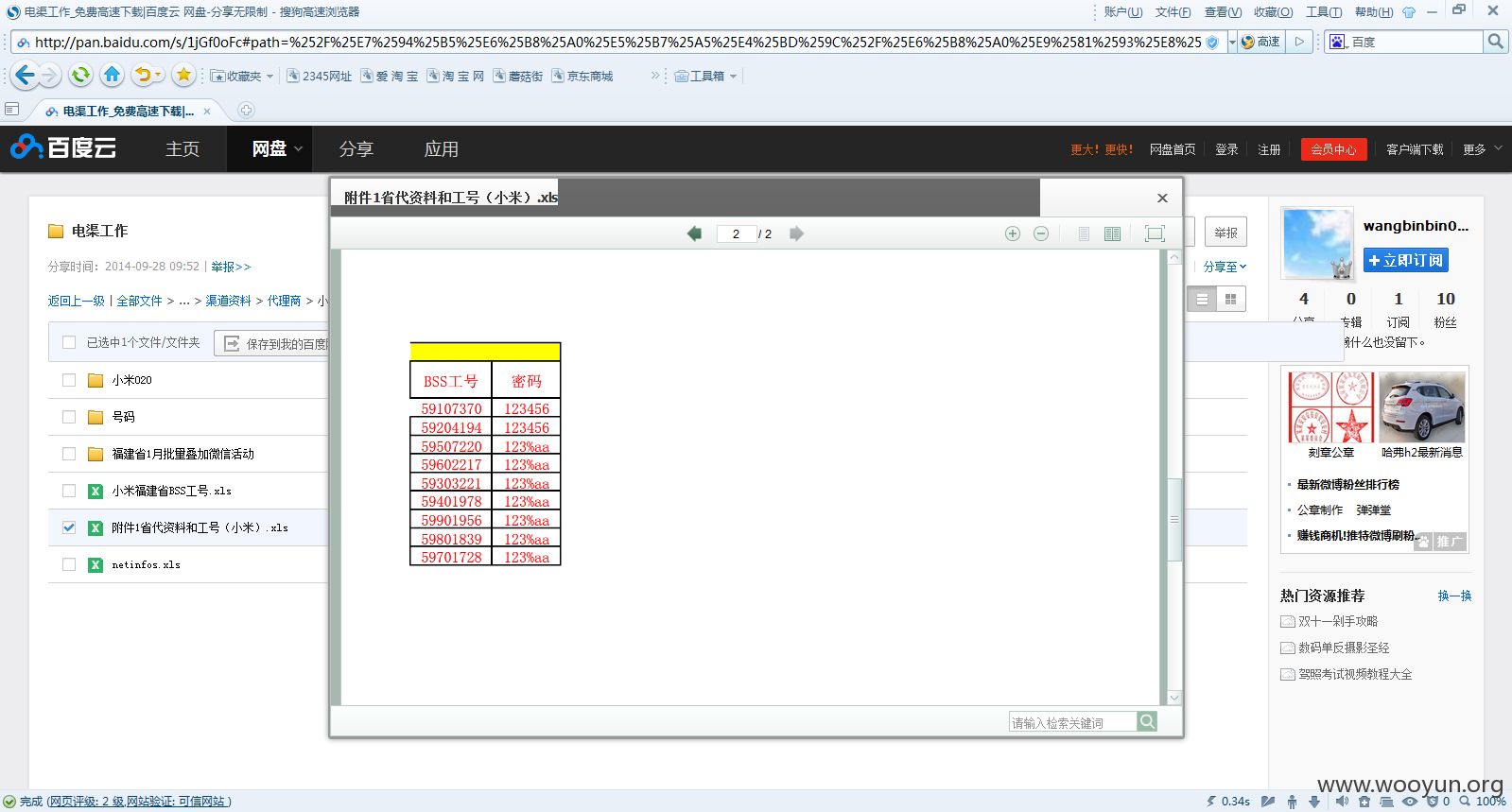Open the 登录 link
This screenshot has height=812, width=1512.
pyautogui.click(x=1226, y=149)
